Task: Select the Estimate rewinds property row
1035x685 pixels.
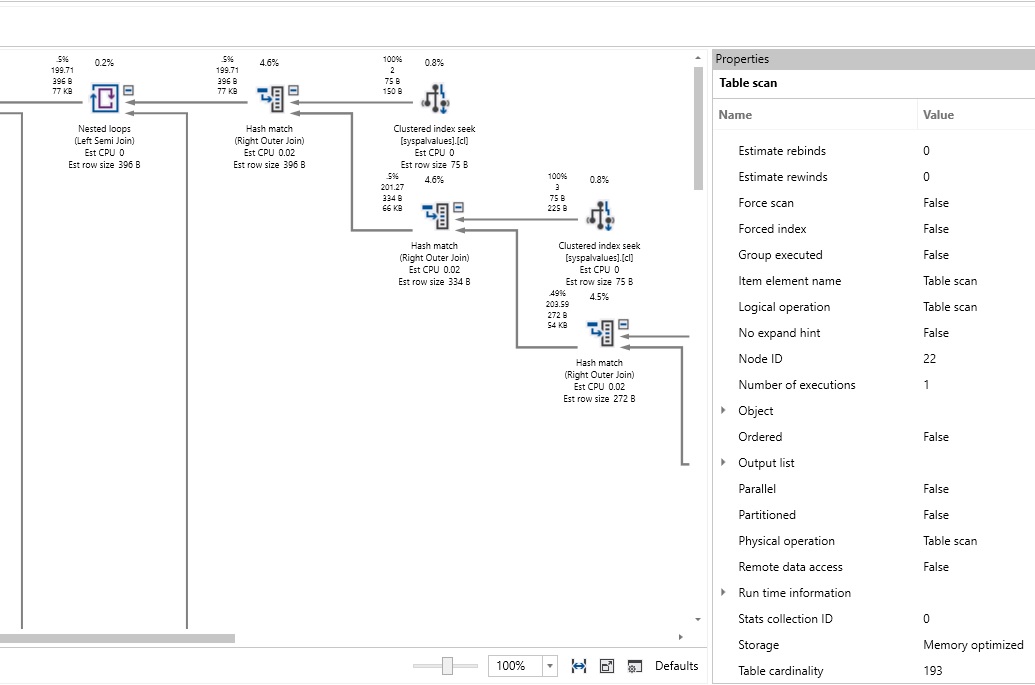Action: 874,177
